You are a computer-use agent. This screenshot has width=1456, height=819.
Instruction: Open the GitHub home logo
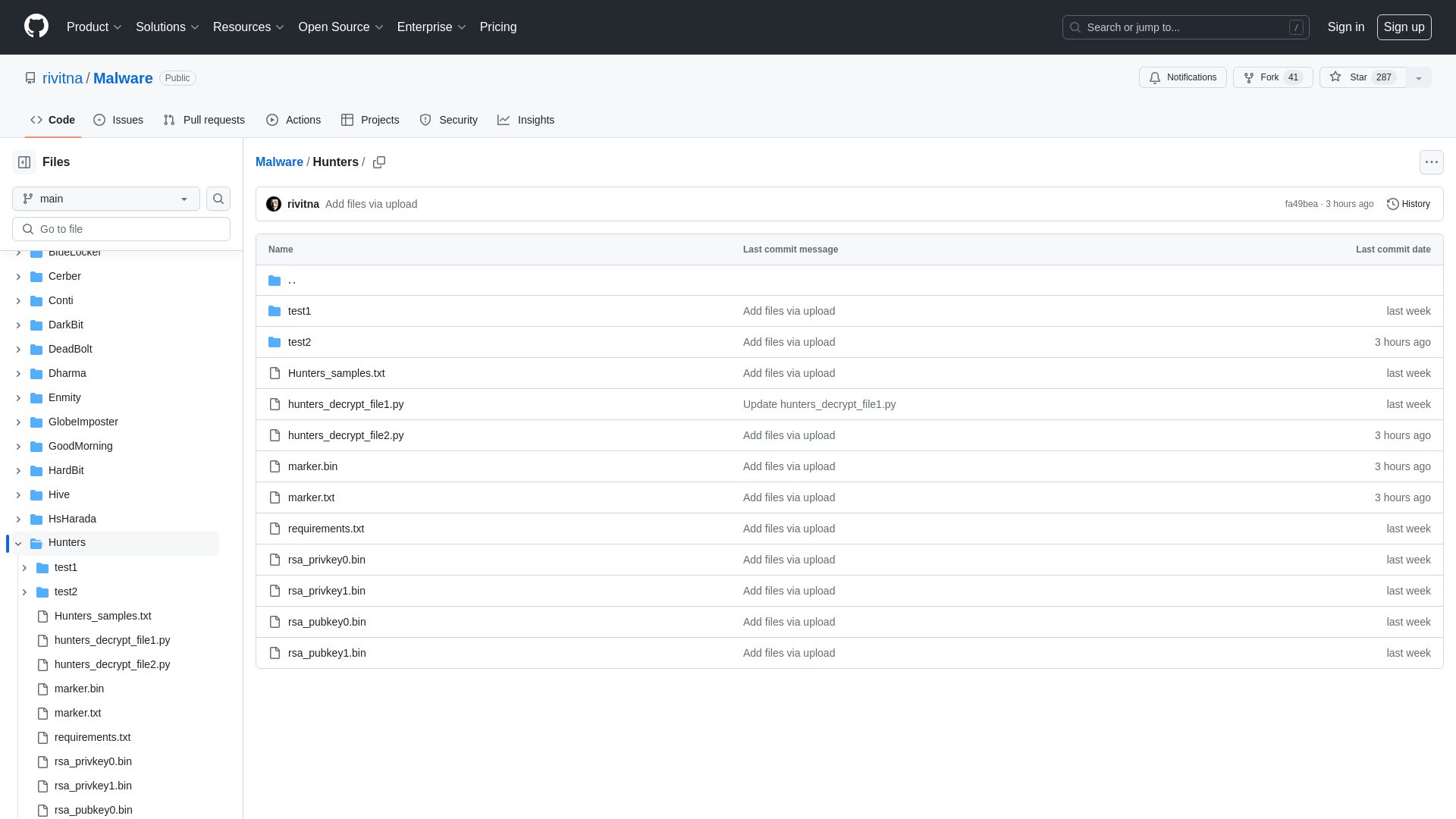[36, 27]
